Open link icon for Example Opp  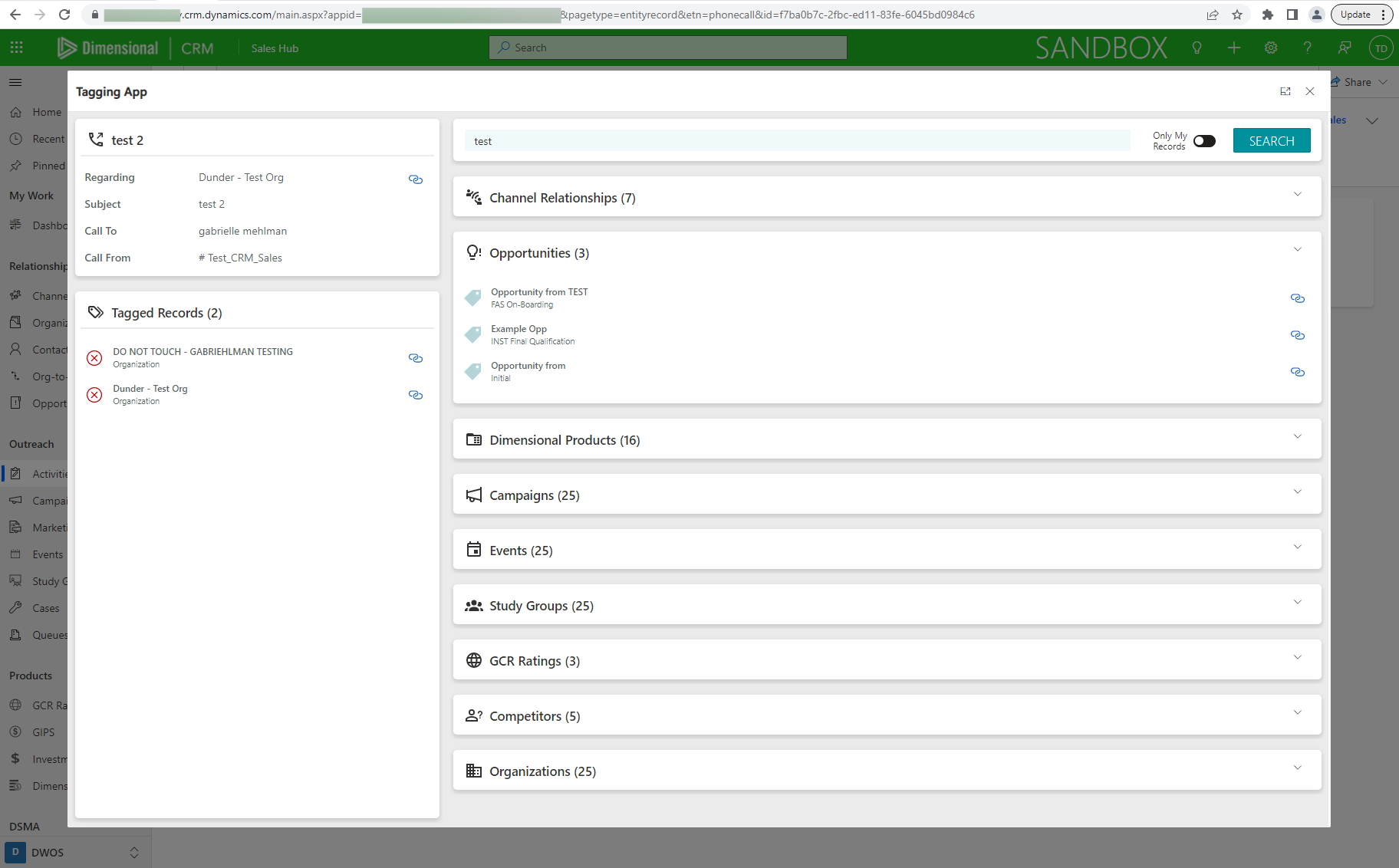(1297, 335)
